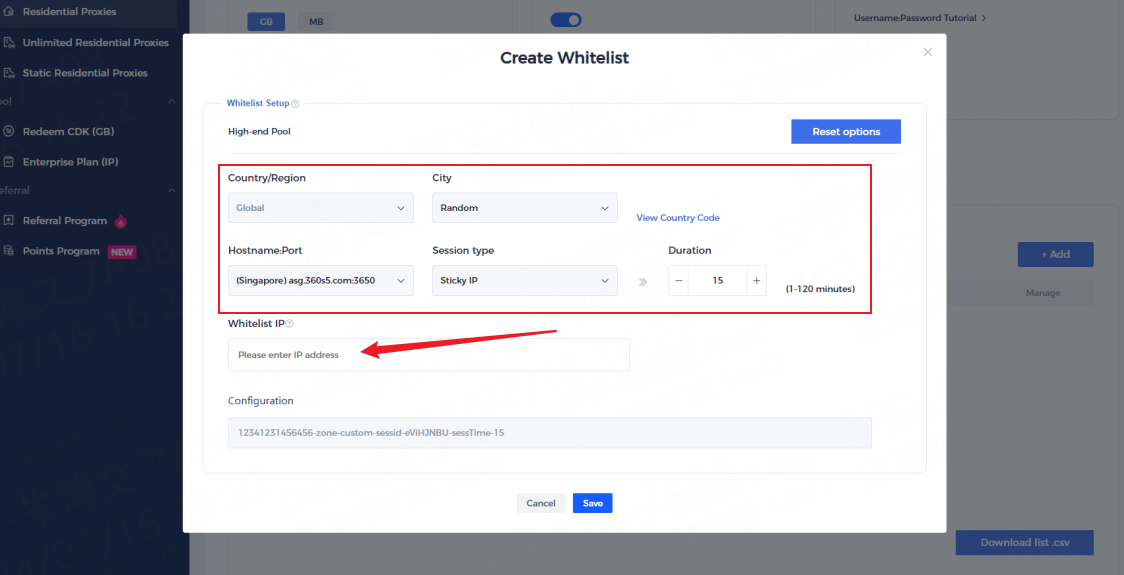The width and height of the screenshot is (1124, 575).
Task: Open the Country/Region dropdown
Action: (320, 208)
